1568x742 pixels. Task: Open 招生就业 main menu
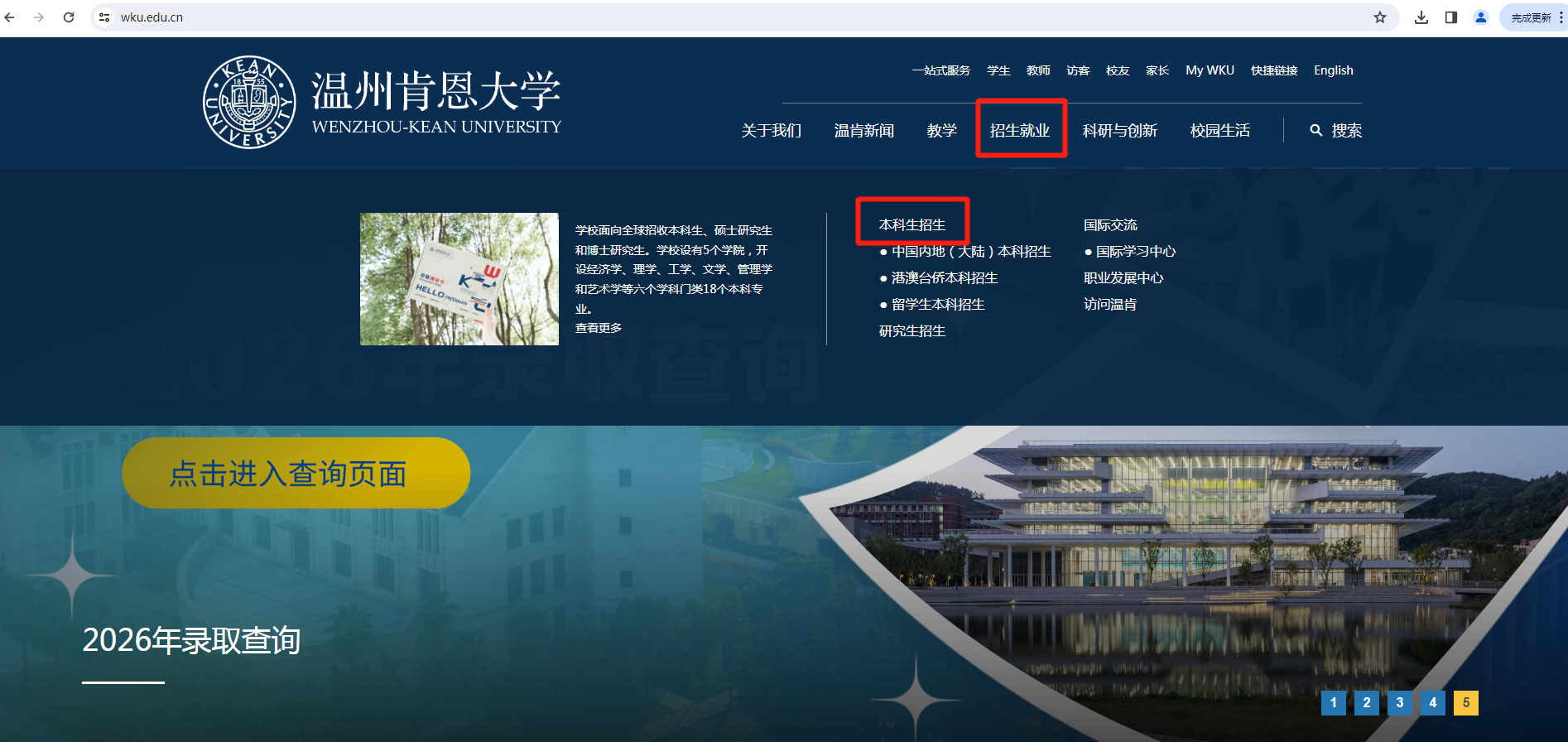pos(1020,131)
